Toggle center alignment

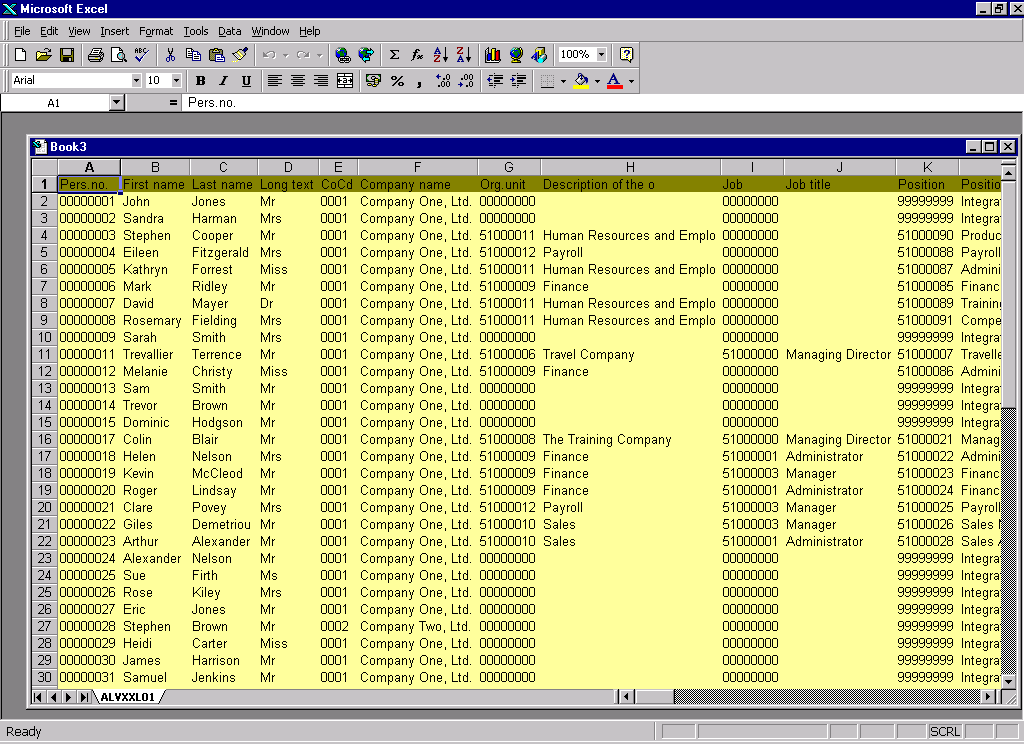coord(298,81)
